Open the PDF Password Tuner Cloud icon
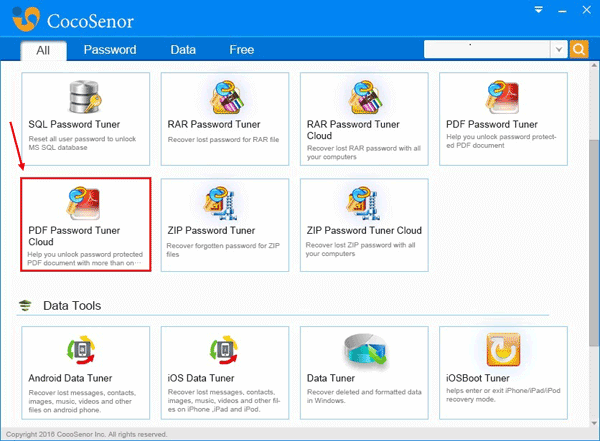The width and height of the screenshot is (600, 441). (x=83, y=203)
